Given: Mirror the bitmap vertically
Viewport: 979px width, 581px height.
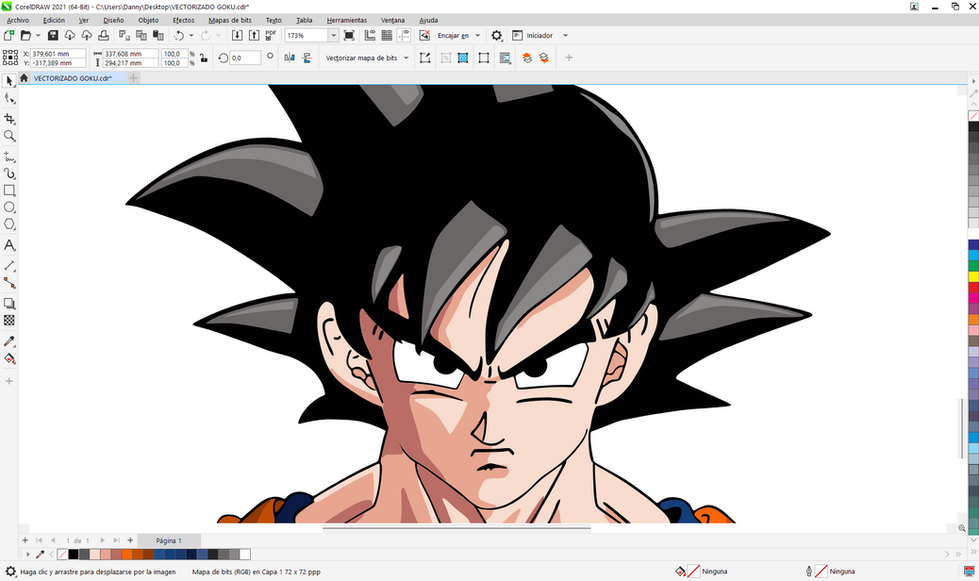Looking at the screenshot, I should [307, 58].
